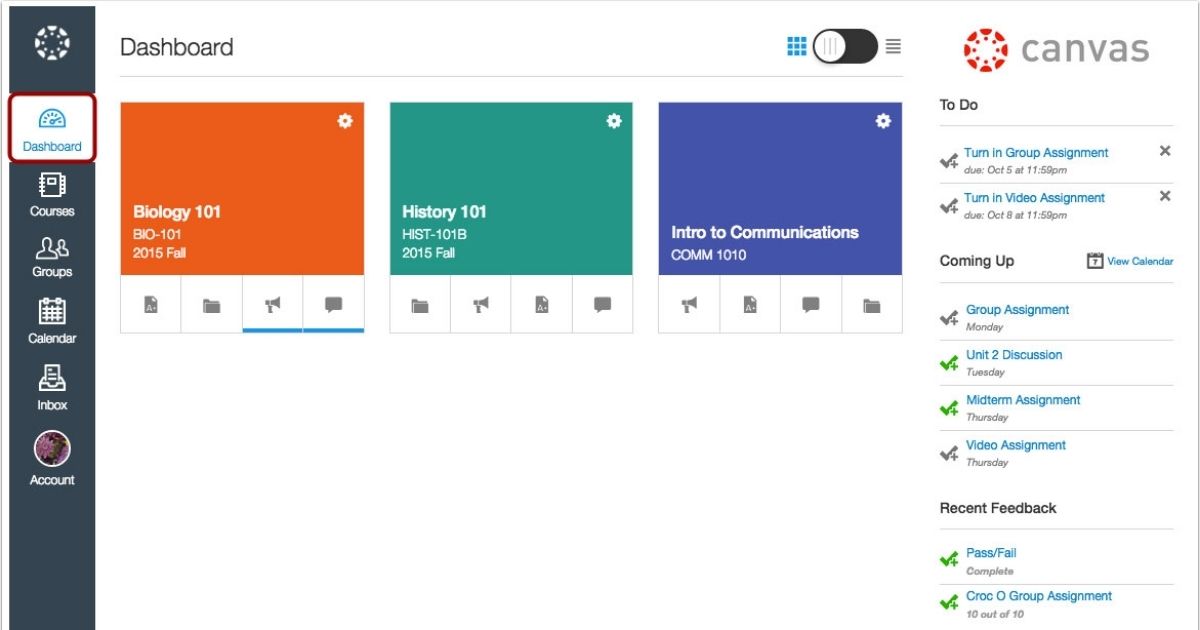Select the card grid view icon
Screen dimensions: 1200x630
(x=797, y=46)
